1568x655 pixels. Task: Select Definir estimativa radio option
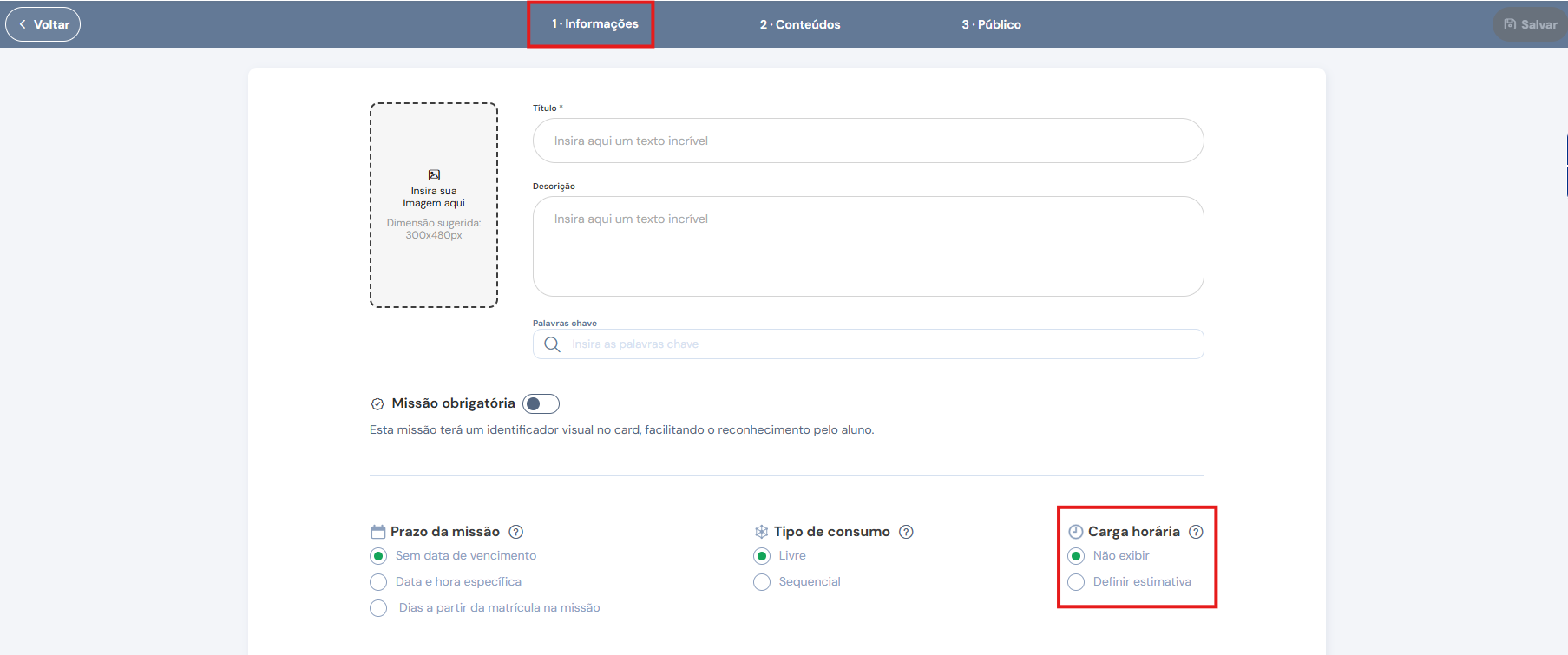(x=1076, y=582)
